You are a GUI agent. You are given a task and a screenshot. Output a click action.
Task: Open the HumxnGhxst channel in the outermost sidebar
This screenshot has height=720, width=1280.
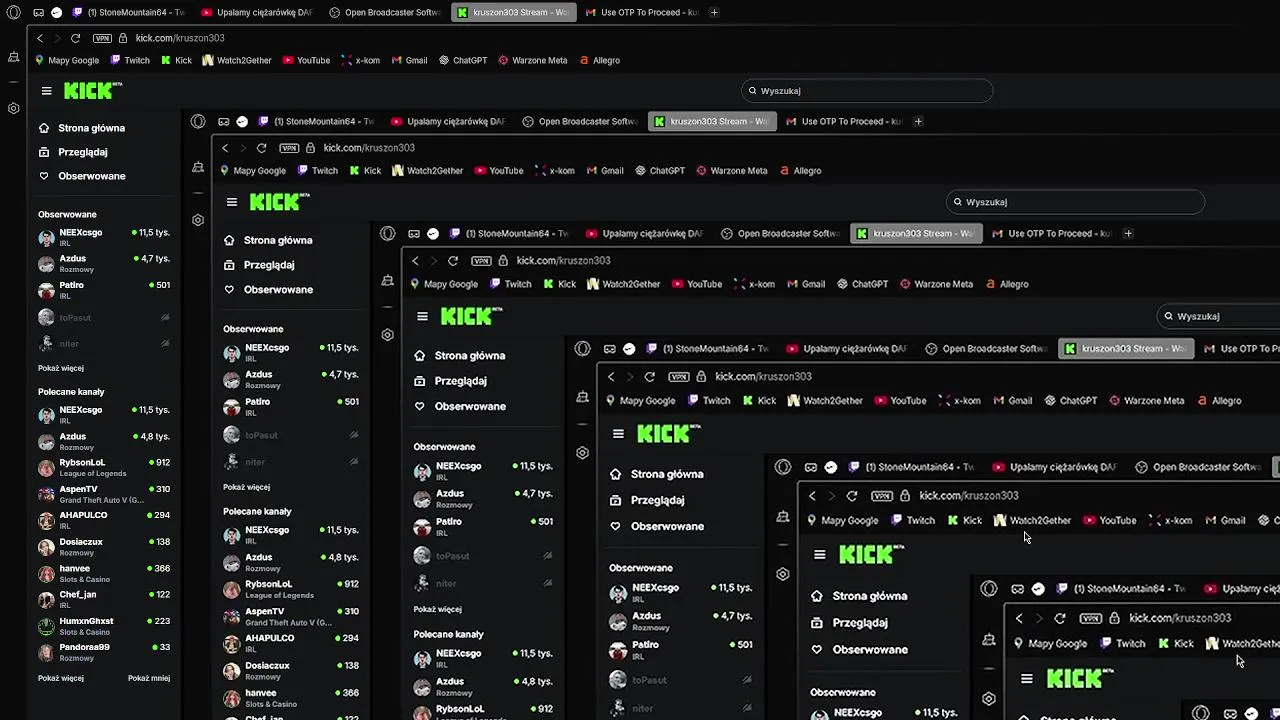[104, 626]
